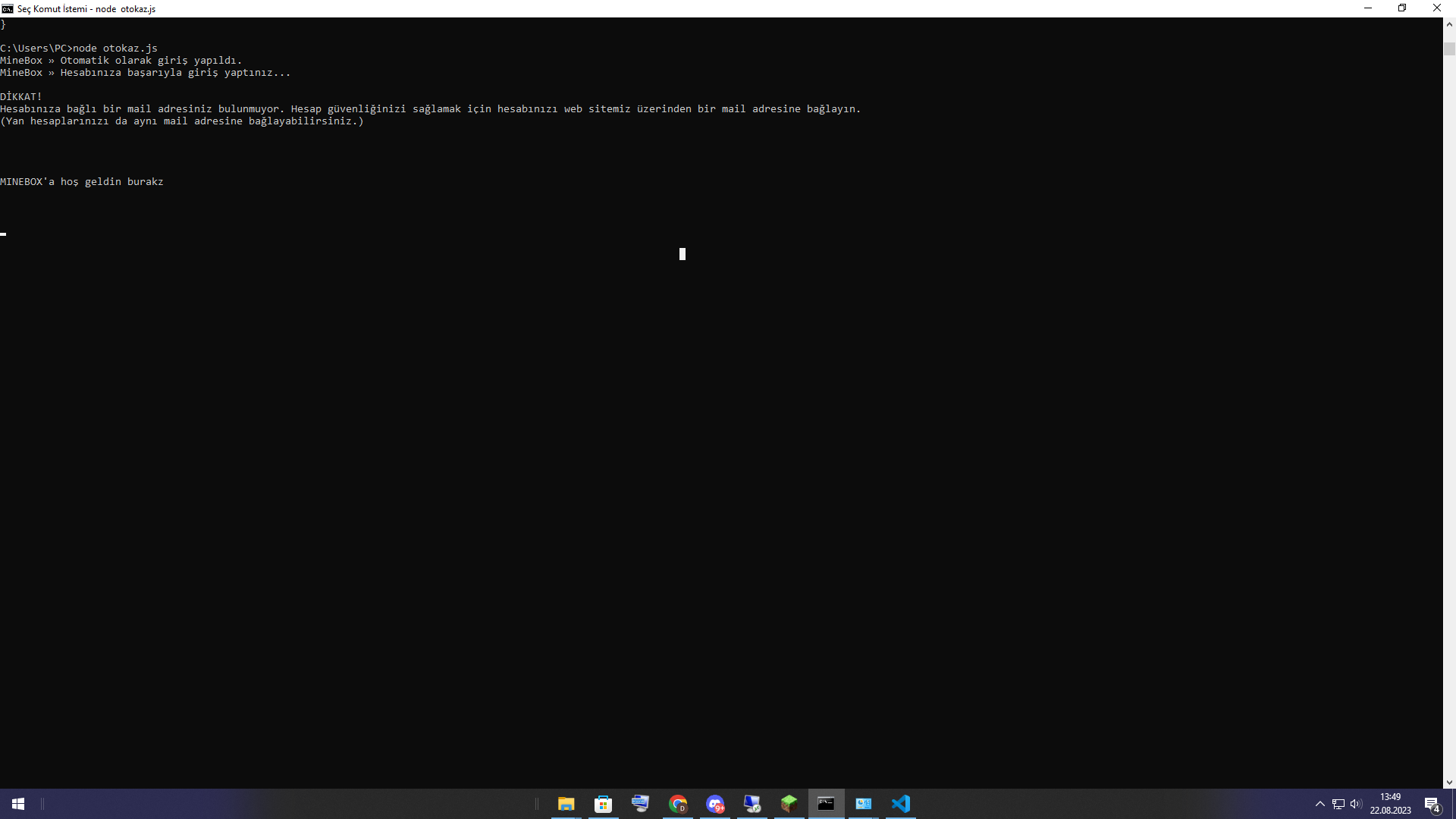Open File Explorer from the taskbar

566,804
